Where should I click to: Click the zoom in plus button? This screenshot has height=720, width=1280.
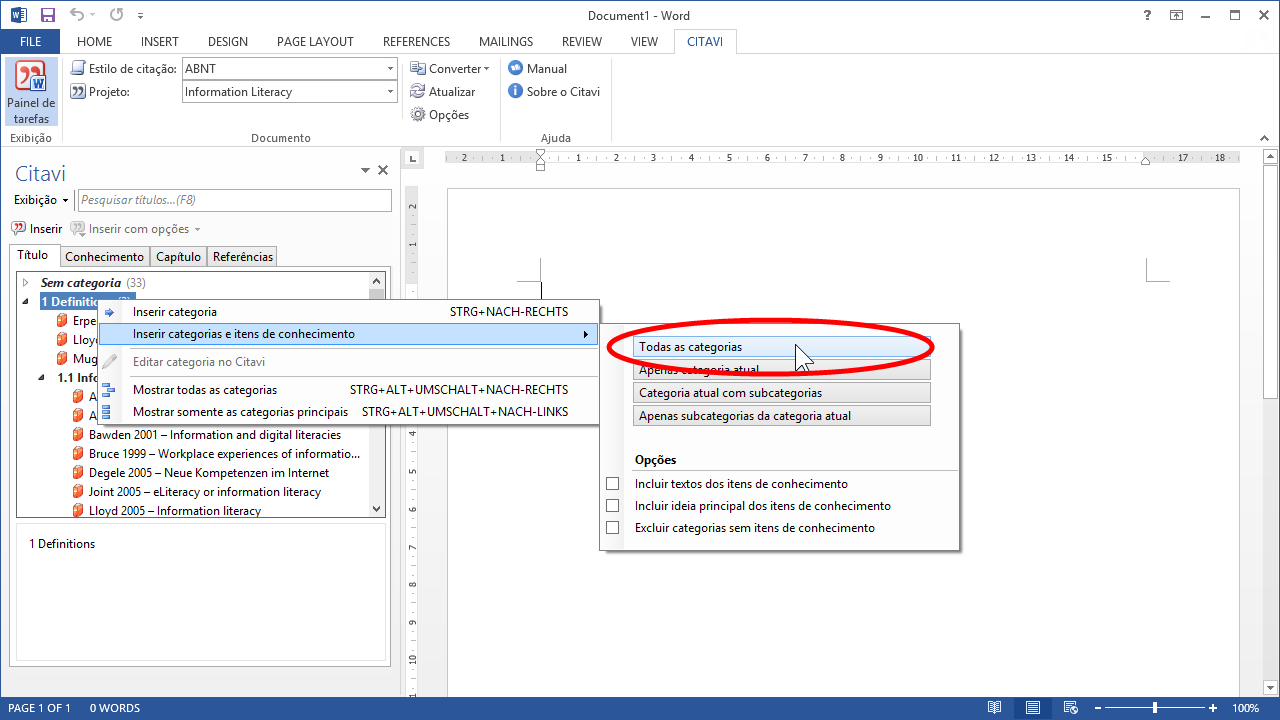click(1212, 708)
